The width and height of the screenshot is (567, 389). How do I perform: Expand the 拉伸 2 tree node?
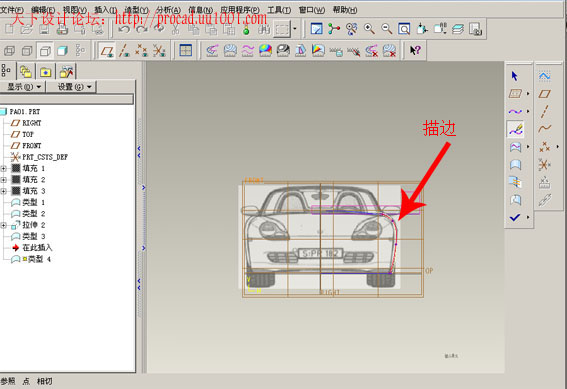pyautogui.click(x=4, y=225)
